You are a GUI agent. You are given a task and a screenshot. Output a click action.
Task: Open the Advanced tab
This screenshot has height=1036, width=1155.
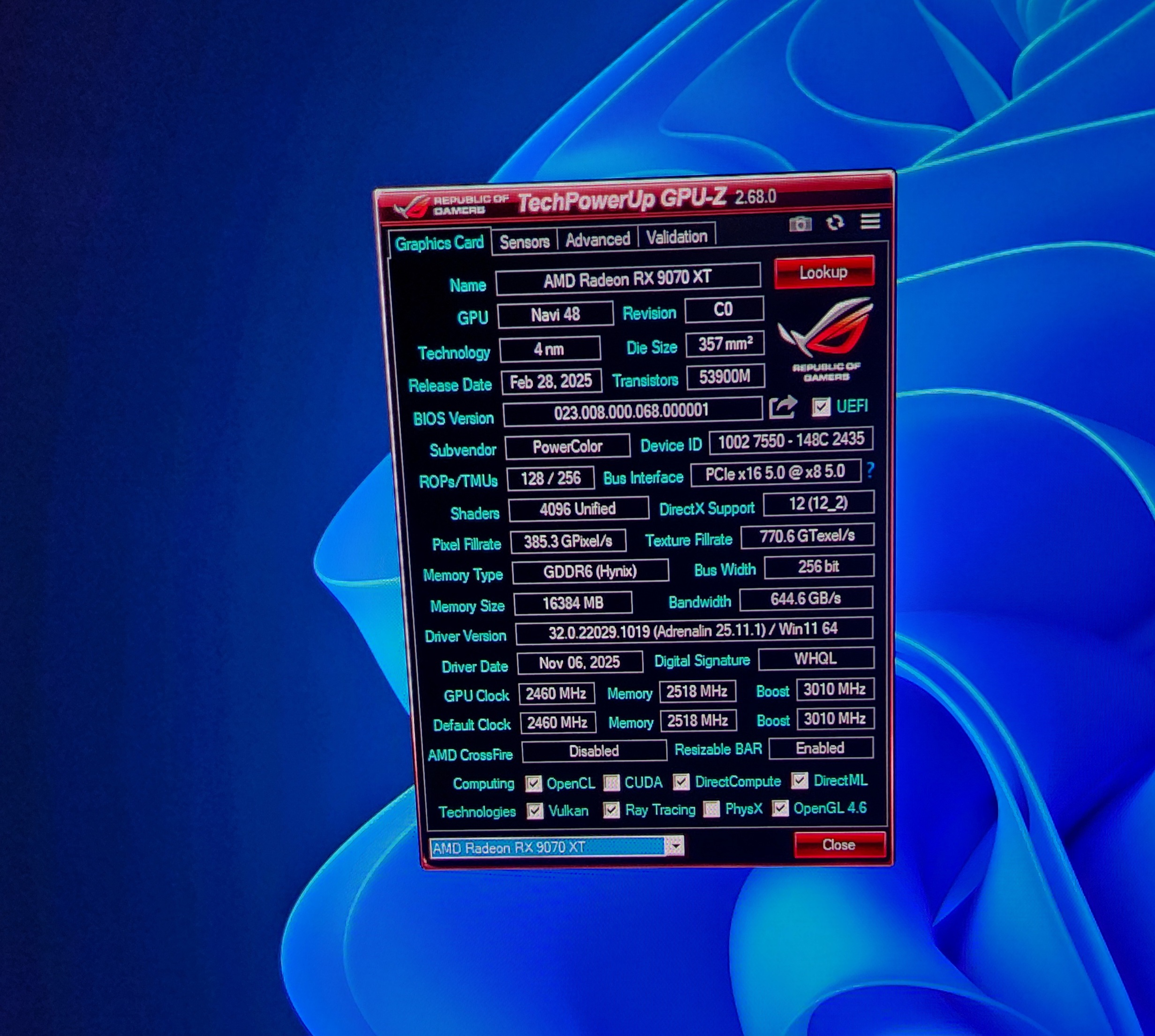point(597,240)
